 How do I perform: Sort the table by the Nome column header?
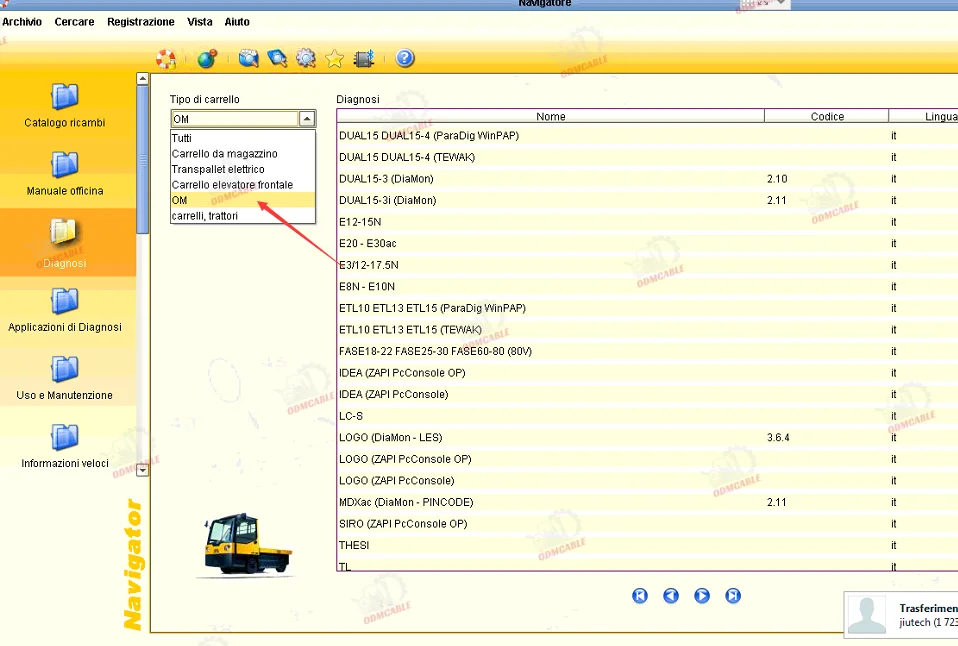(550, 117)
